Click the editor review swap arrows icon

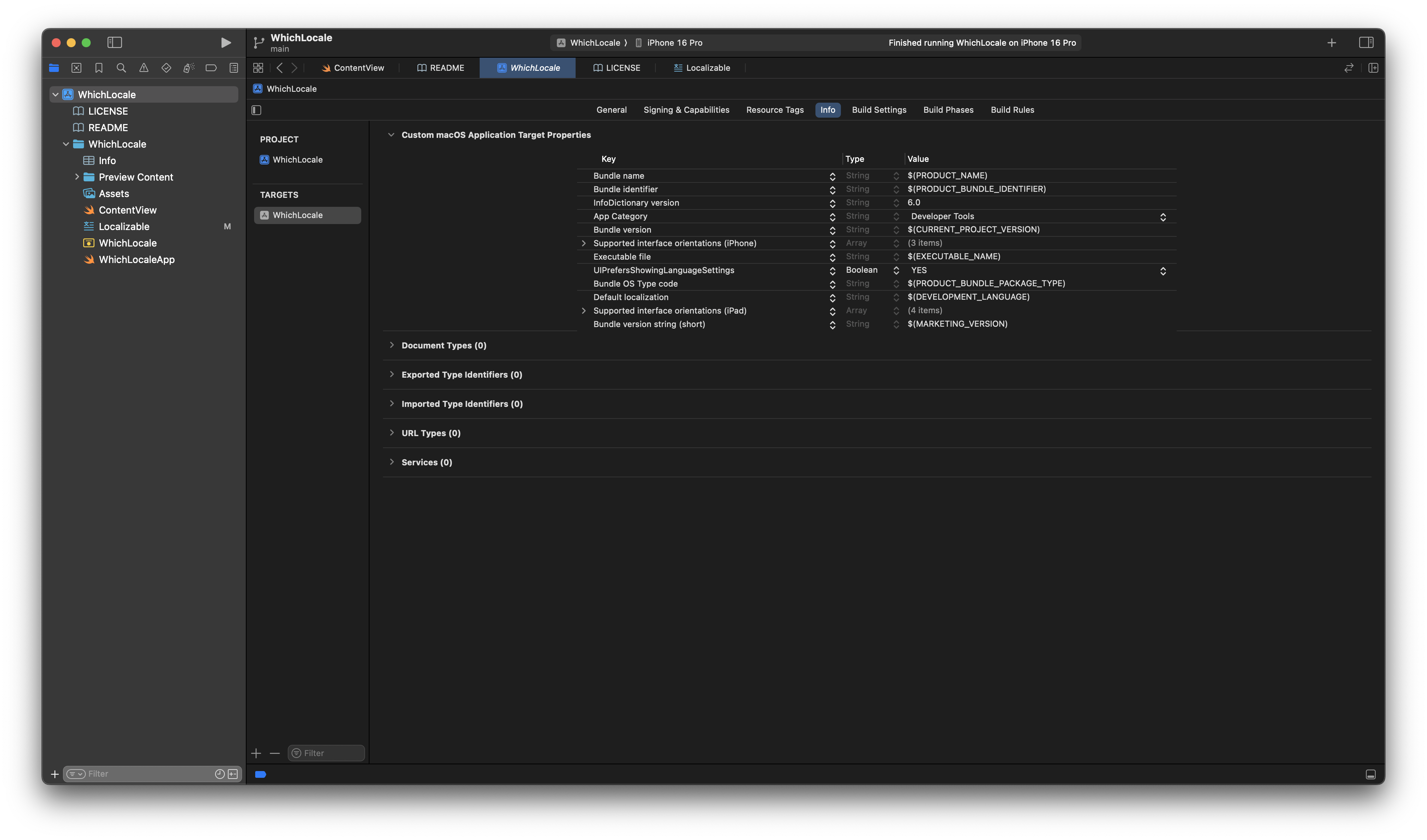point(1349,68)
